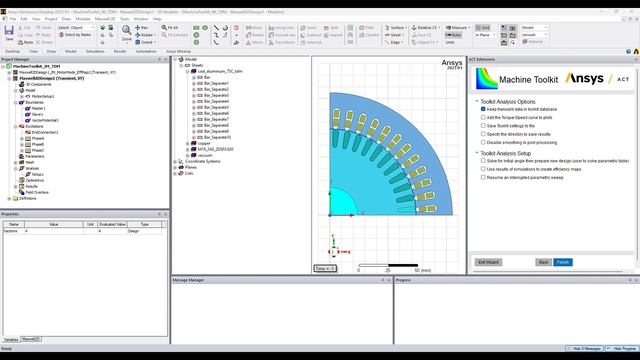Open the File menu
Image resolution: width=640 pixels, height=360 pixels.
click(13, 19)
